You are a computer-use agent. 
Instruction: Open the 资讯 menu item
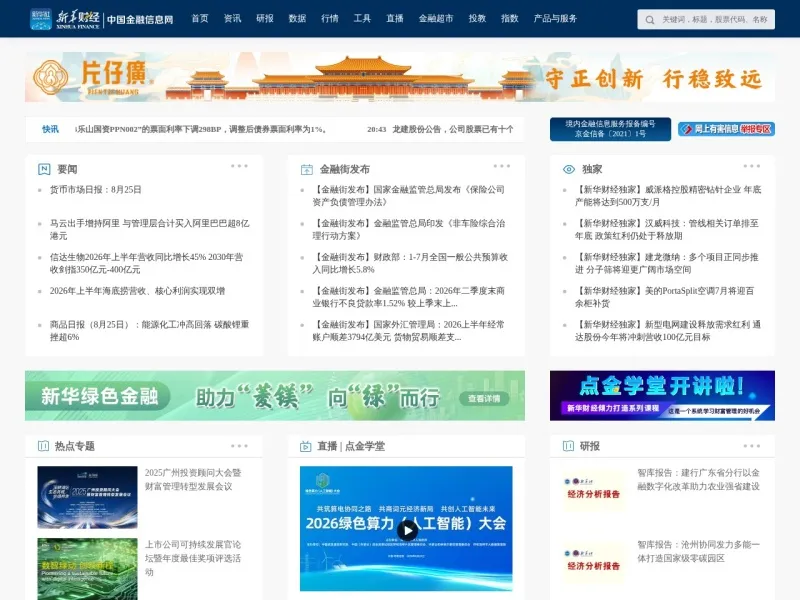point(233,18)
